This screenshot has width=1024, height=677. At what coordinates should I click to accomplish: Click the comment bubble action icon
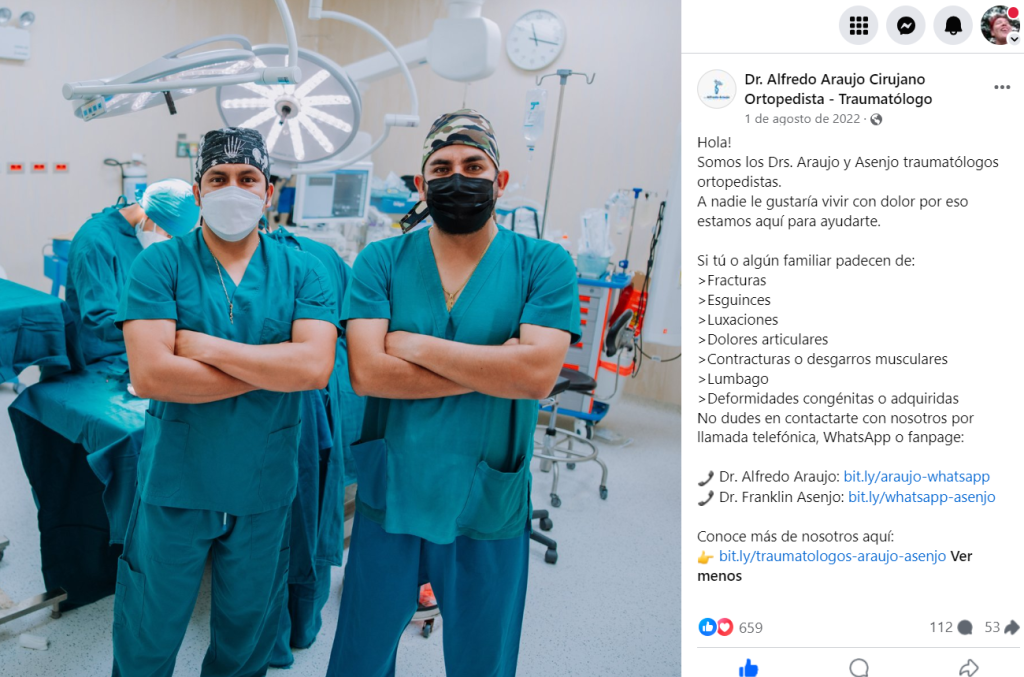(859, 668)
